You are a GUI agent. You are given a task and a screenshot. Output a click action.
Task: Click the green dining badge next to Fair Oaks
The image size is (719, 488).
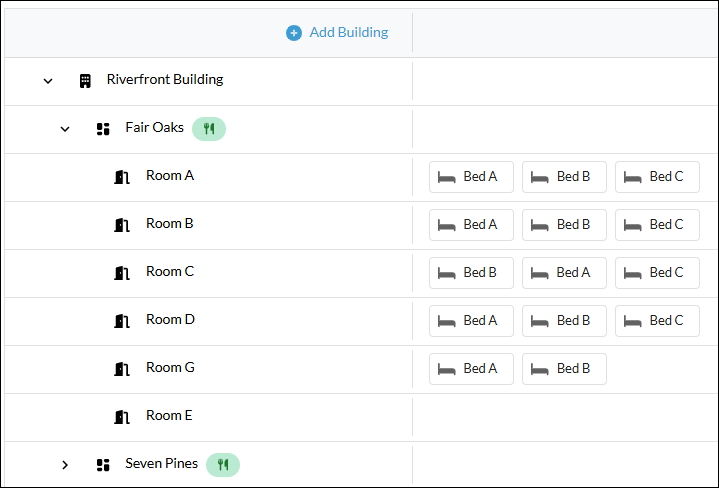[209, 129]
